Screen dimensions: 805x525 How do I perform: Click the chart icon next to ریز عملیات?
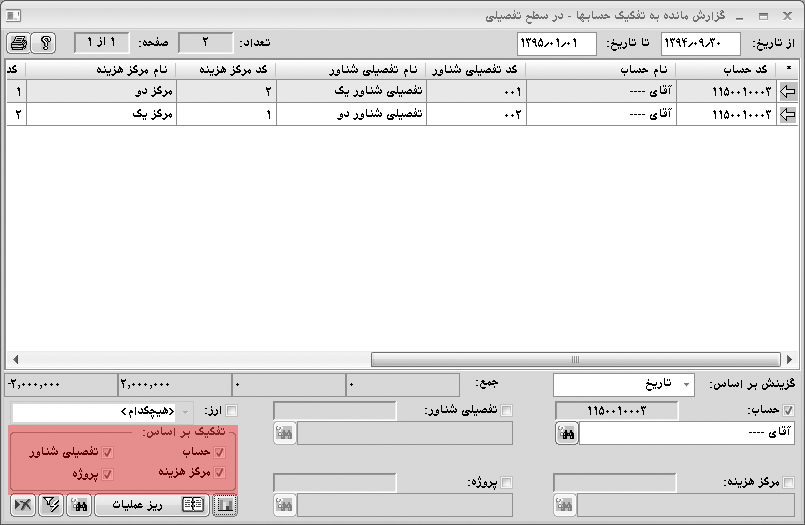pos(225,505)
